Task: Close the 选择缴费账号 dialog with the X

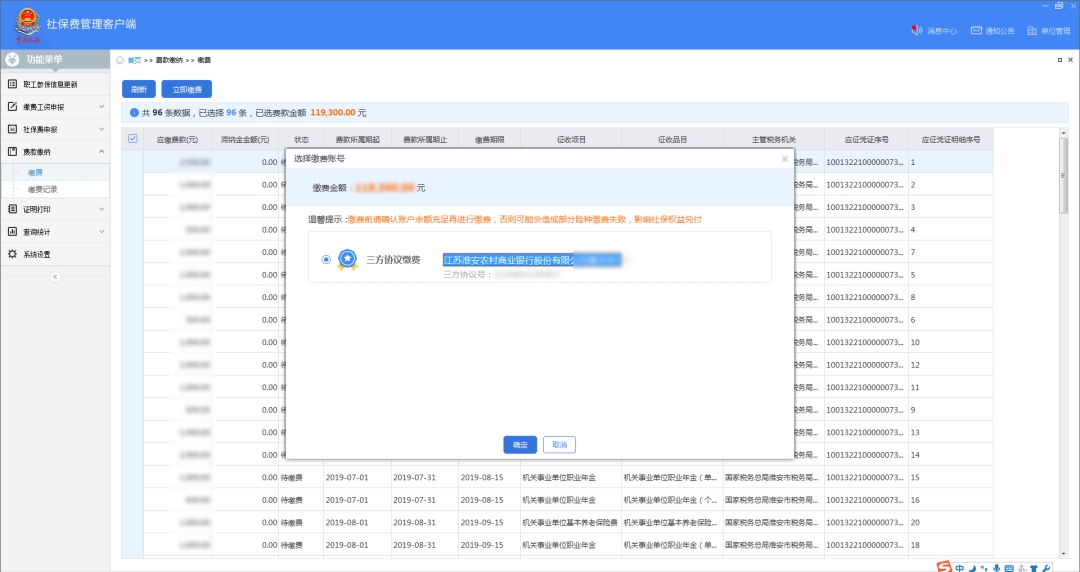Action: click(x=784, y=159)
